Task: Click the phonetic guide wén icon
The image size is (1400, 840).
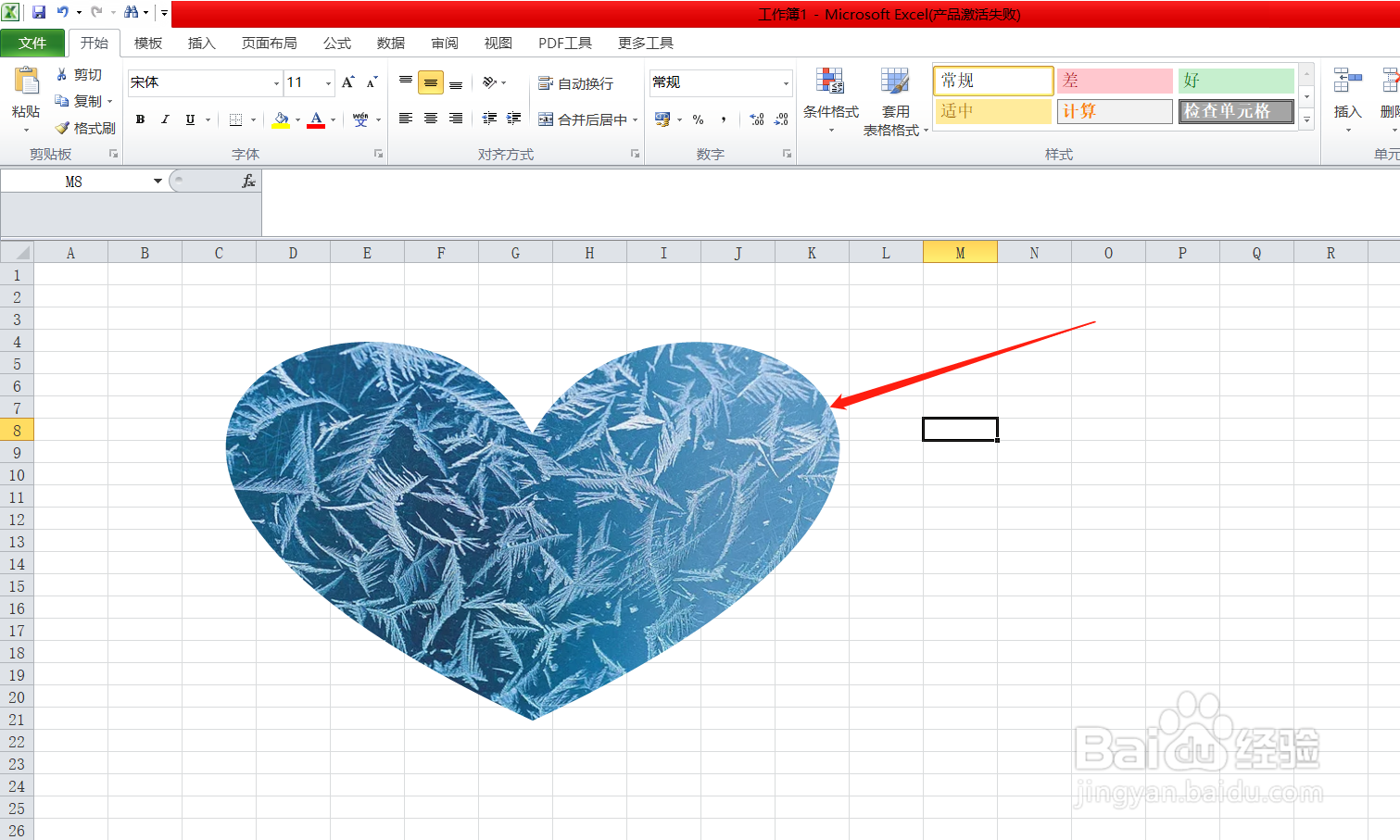Action: 360,119
